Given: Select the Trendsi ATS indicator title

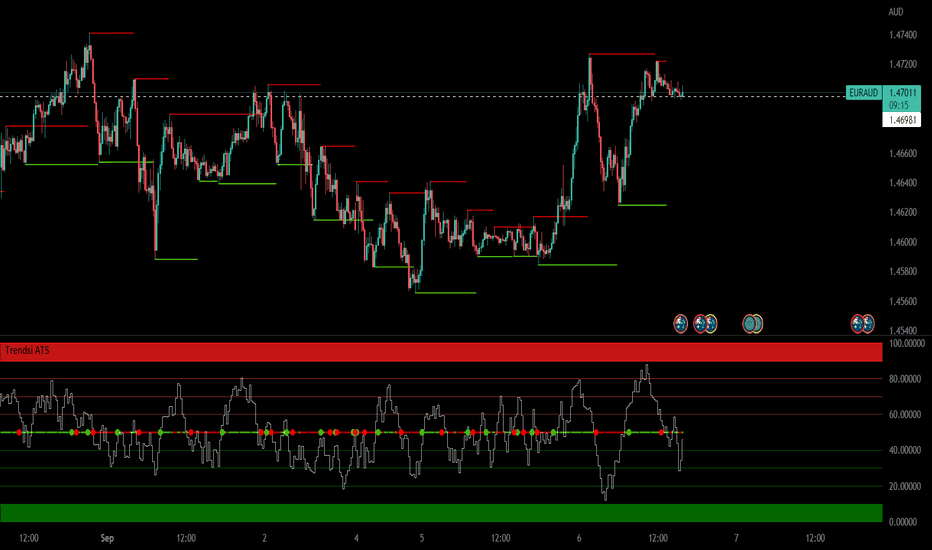Looking at the screenshot, I should (x=27, y=350).
